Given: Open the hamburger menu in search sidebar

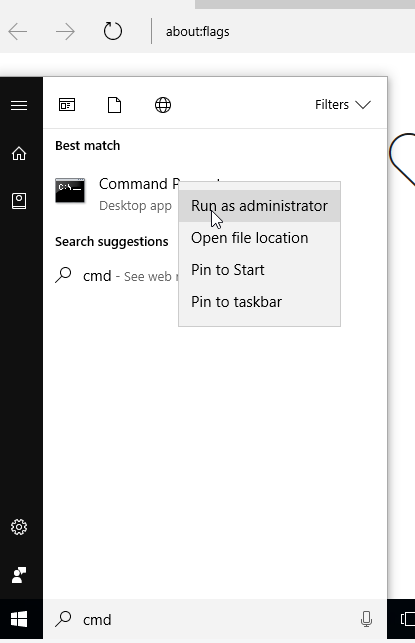Looking at the screenshot, I should click(x=19, y=105).
